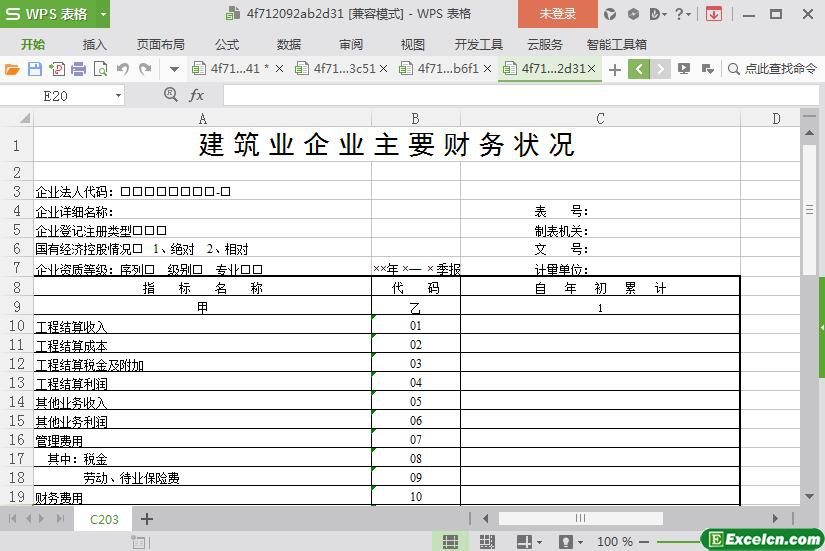Image resolution: width=825 pixels, height=551 pixels.
Task: Switch to page break preview in status bar
Action: pyautogui.click(x=487, y=542)
